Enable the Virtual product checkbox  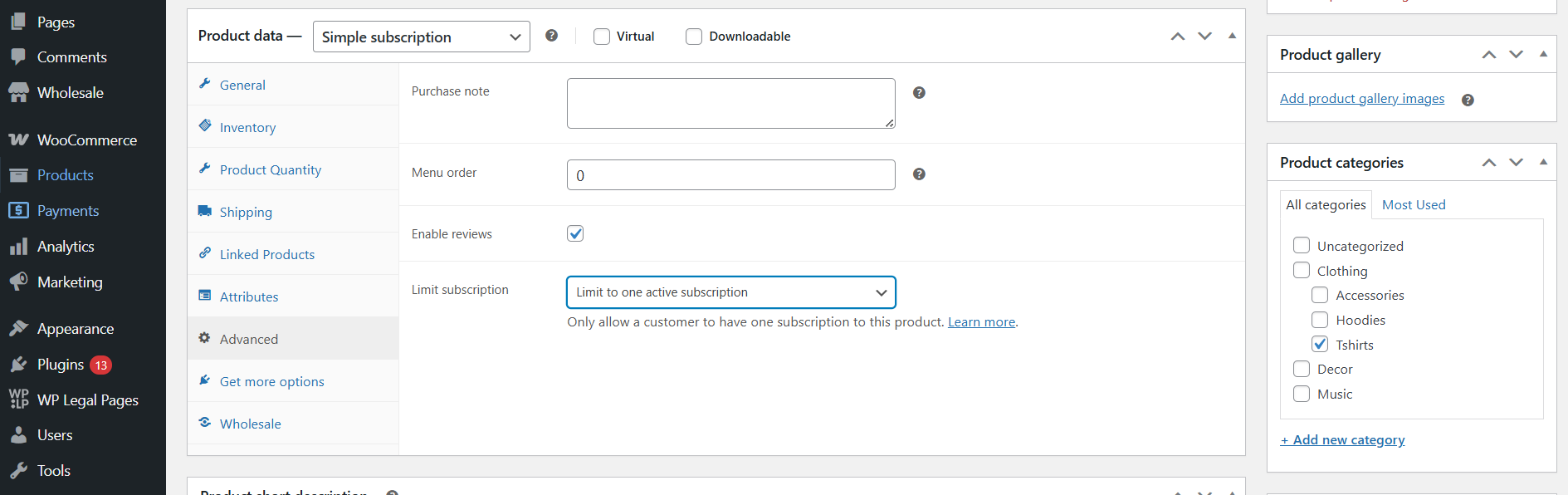point(602,37)
